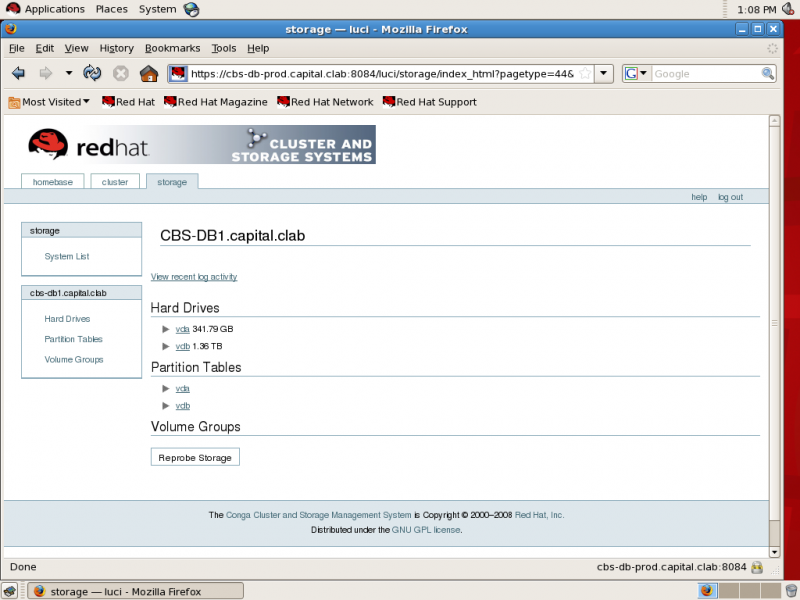Open the View menu

point(76,48)
